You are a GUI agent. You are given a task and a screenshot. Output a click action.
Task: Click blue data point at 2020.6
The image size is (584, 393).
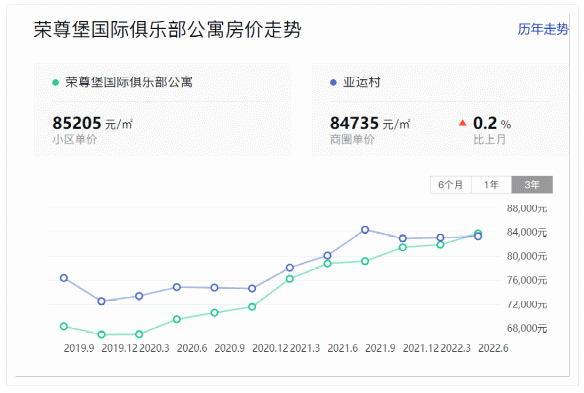point(177,287)
